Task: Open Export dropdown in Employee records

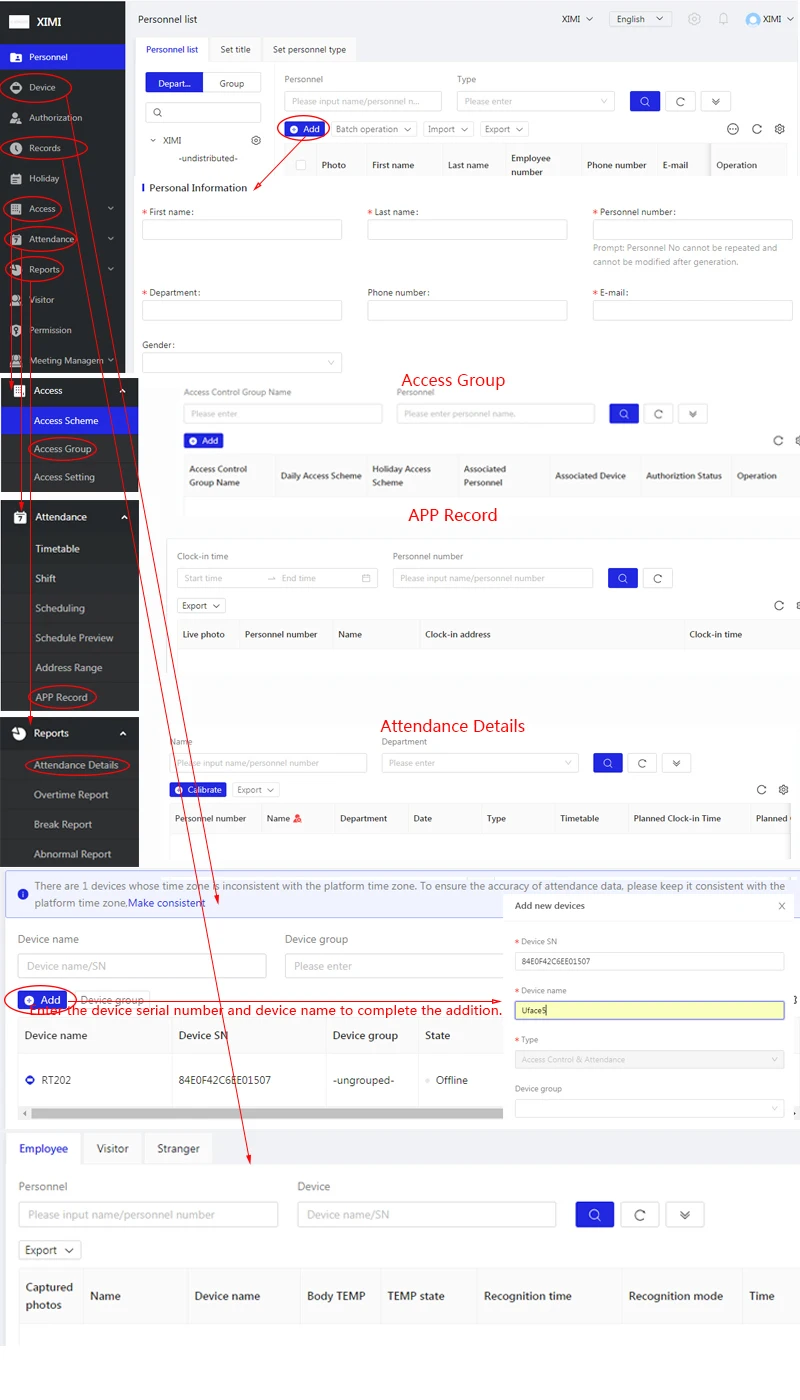Action: [x=50, y=1250]
